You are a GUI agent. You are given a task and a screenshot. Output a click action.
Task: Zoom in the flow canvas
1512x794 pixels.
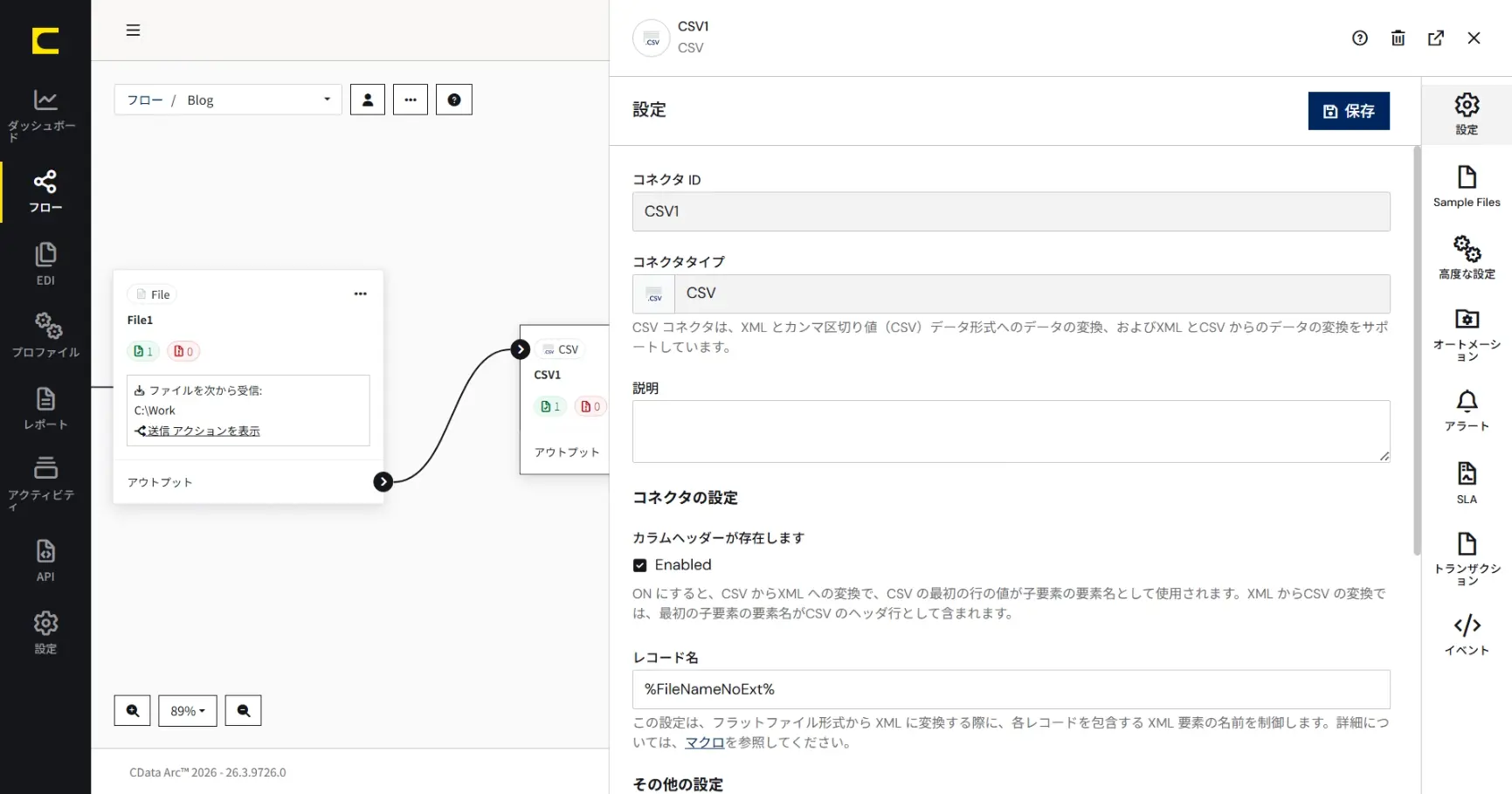pyautogui.click(x=132, y=711)
